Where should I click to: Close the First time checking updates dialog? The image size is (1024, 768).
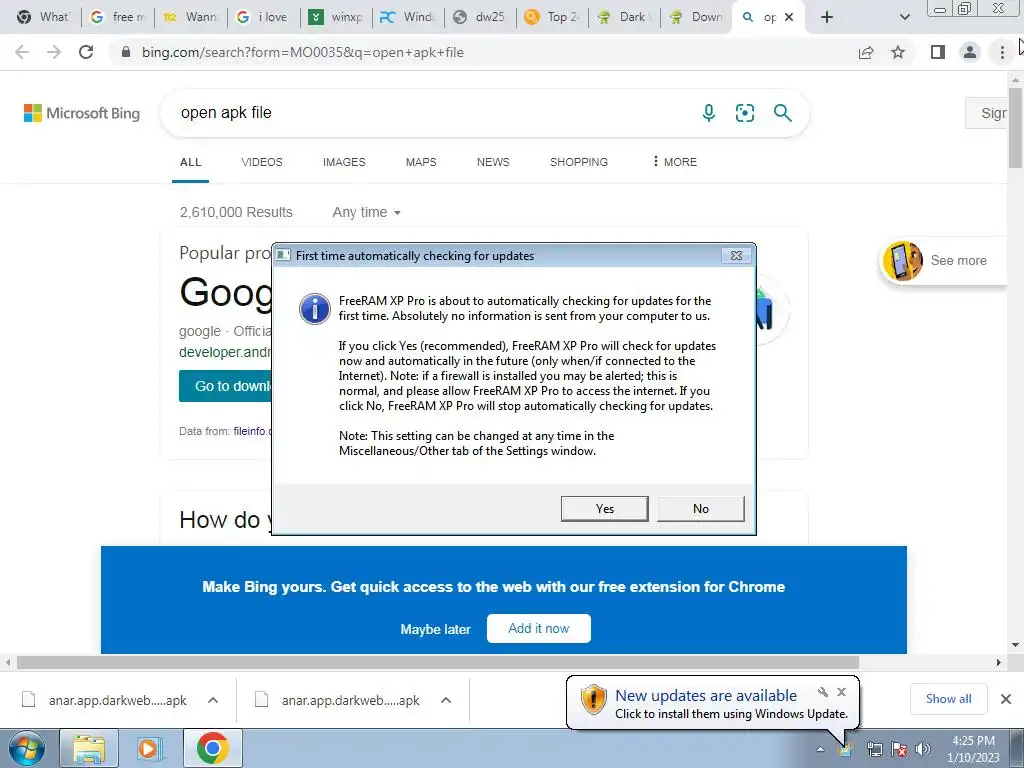[736, 255]
